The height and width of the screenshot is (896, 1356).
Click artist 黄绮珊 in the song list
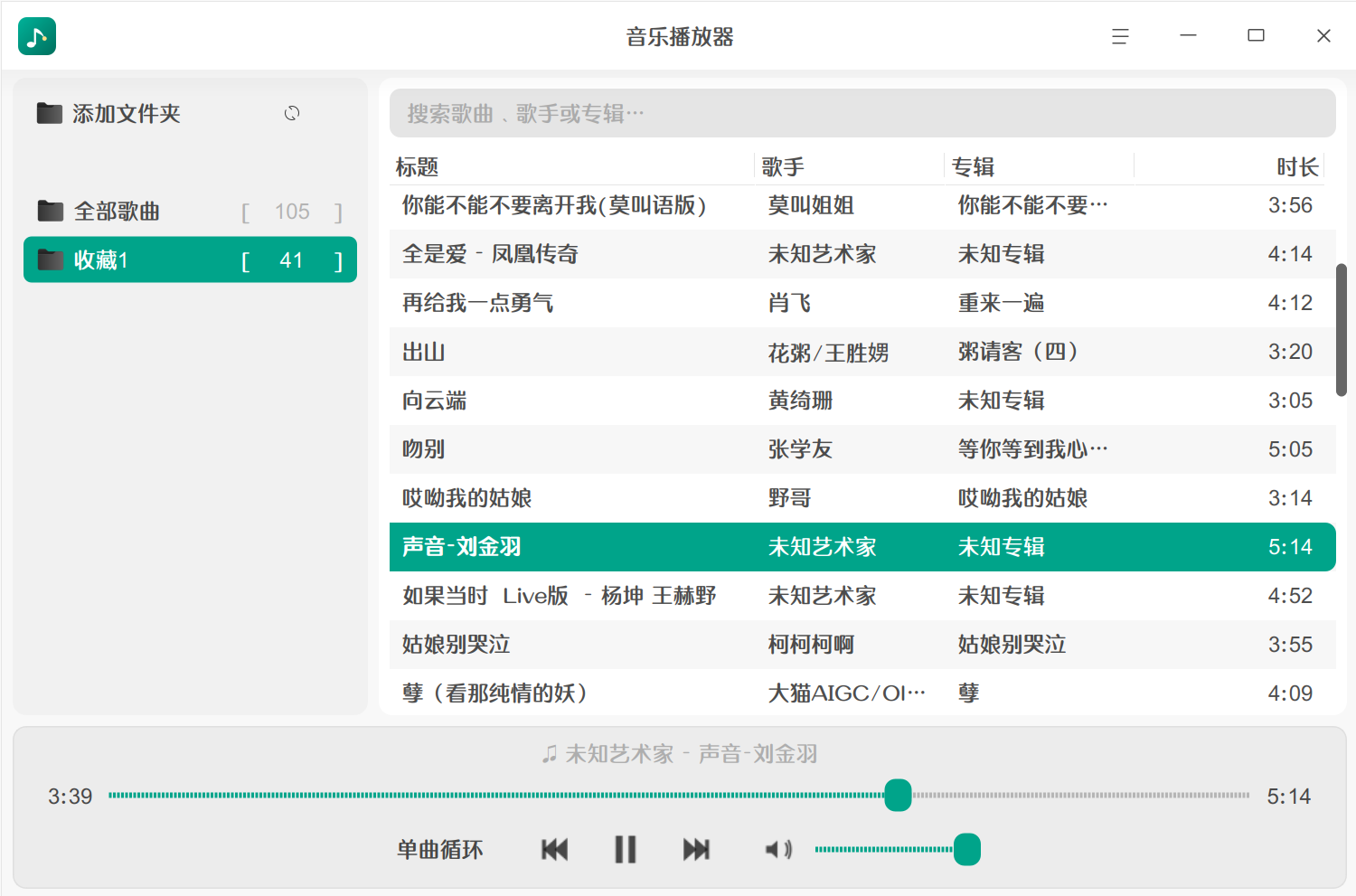coord(800,401)
